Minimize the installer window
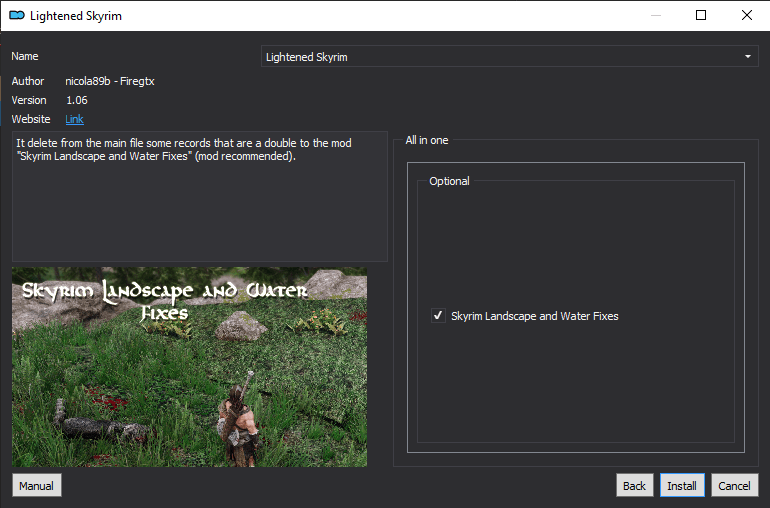Viewport: 770px width, 508px height. click(x=656, y=15)
